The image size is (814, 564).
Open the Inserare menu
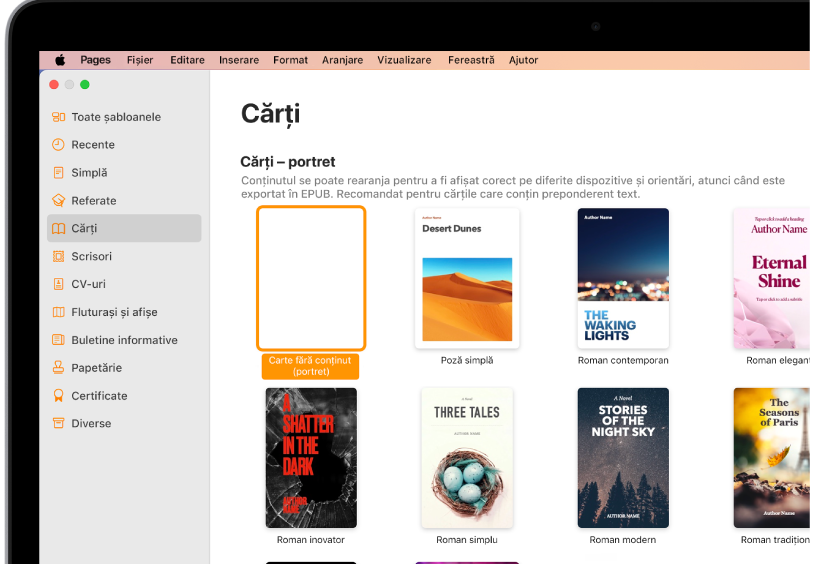point(239,60)
